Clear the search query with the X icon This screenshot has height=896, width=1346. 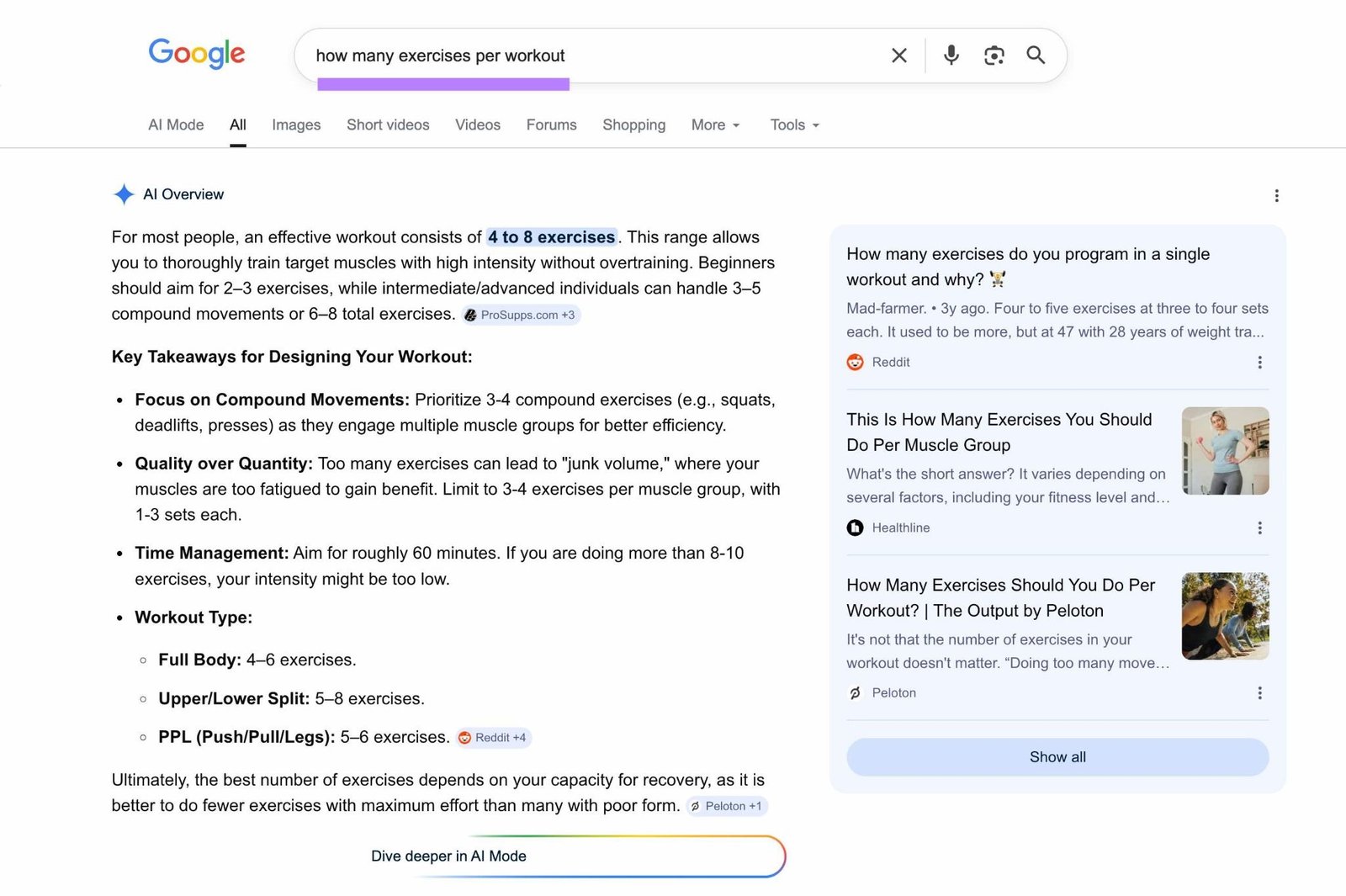[899, 56]
